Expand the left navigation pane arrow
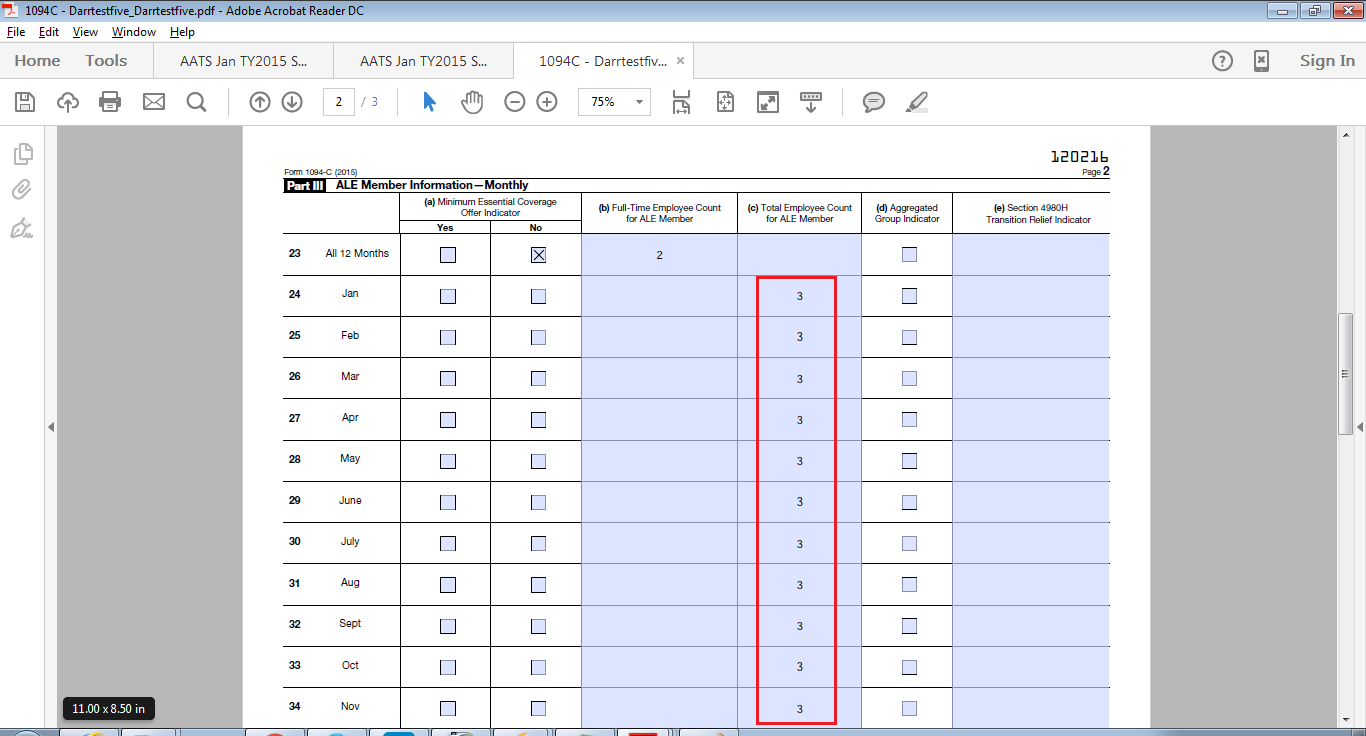Screen dimensions: 1366x736 (51, 427)
